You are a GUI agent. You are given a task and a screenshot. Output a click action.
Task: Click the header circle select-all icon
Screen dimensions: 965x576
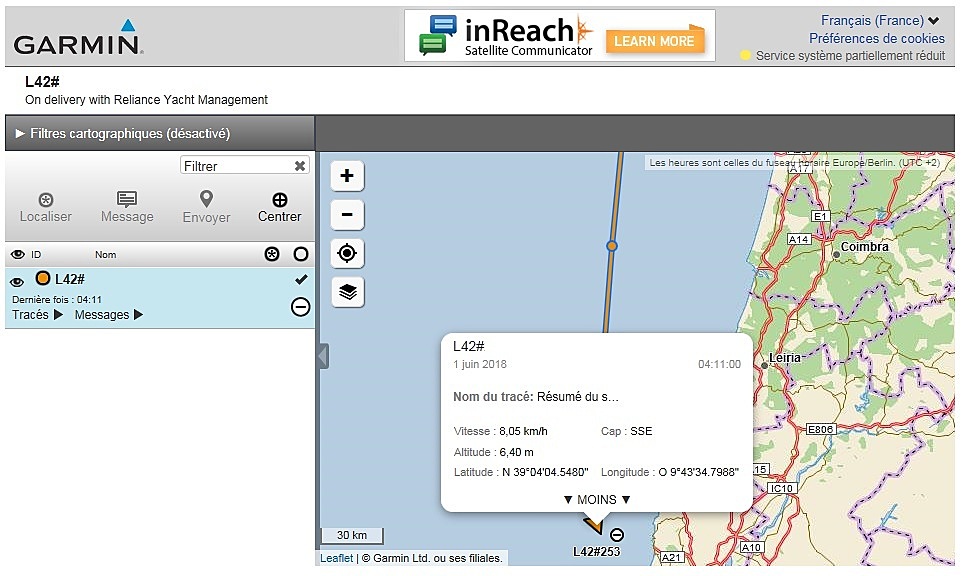[x=301, y=254]
